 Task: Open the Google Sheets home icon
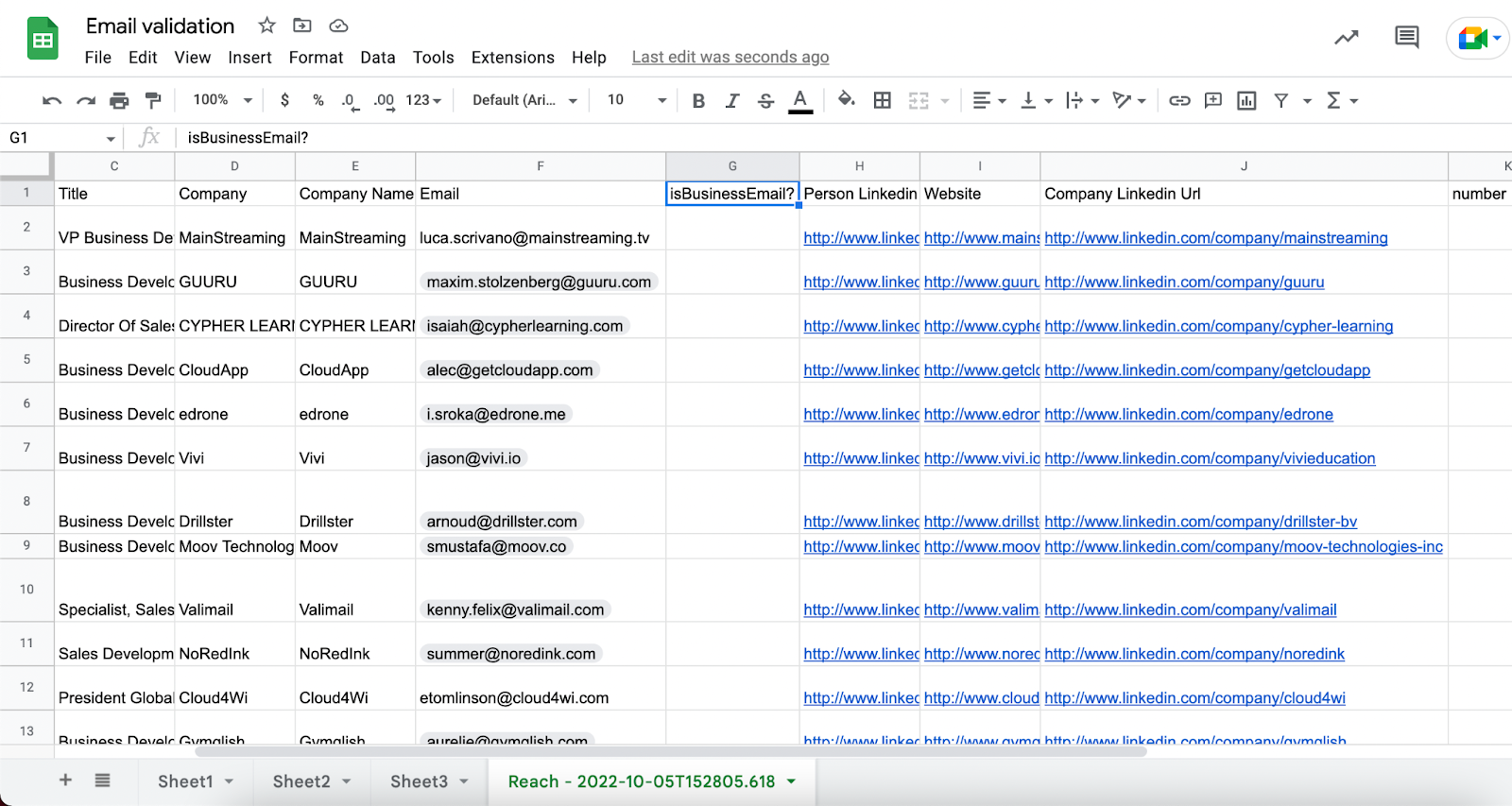[43, 39]
